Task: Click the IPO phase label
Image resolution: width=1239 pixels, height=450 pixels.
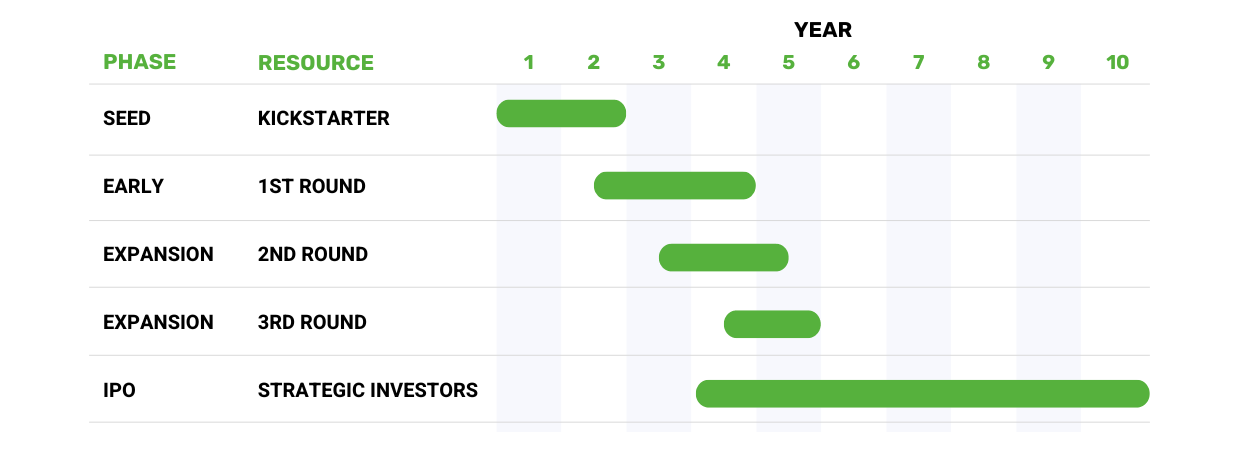Action: pyautogui.click(x=119, y=390)
